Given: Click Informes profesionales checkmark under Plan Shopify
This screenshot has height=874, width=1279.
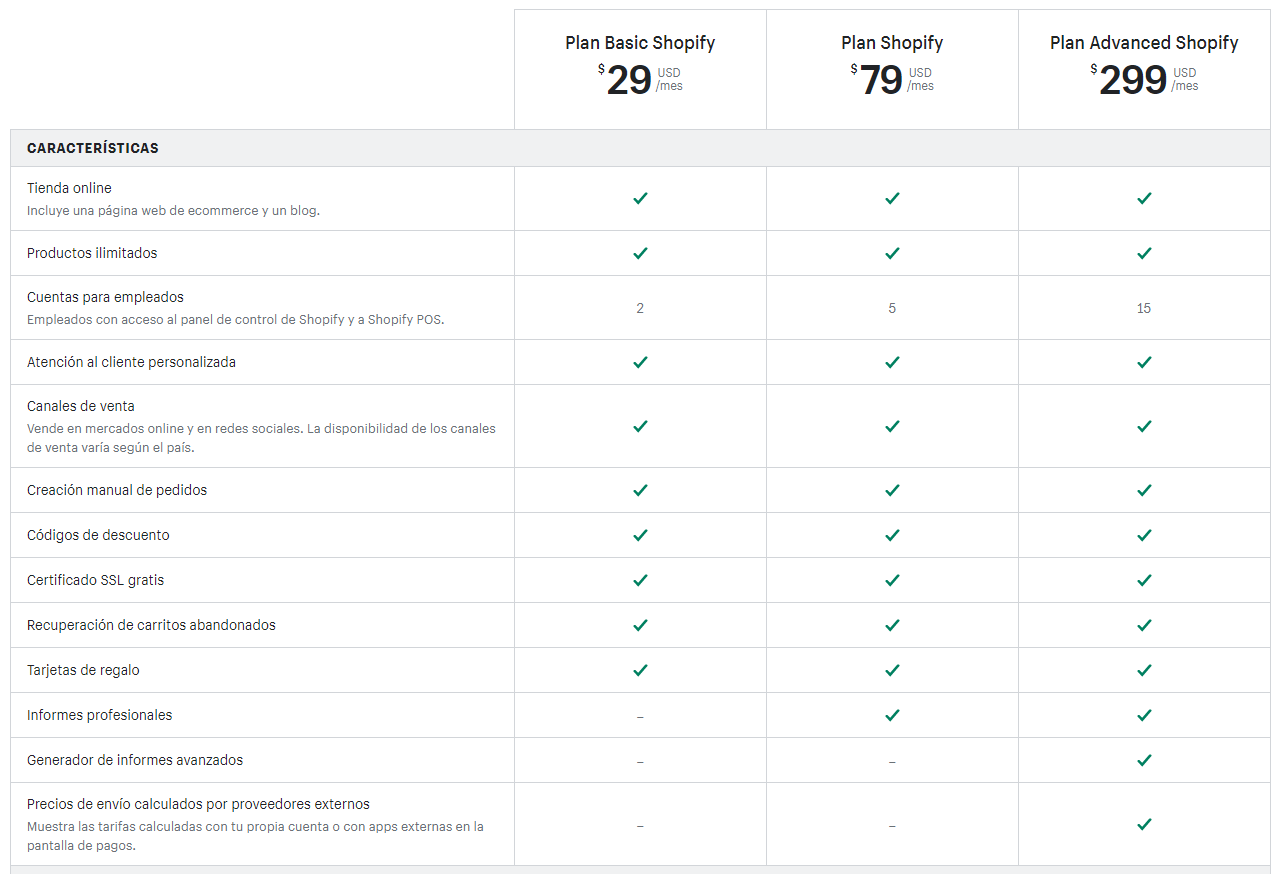Looking at the screenshot, I should [892, 715].
